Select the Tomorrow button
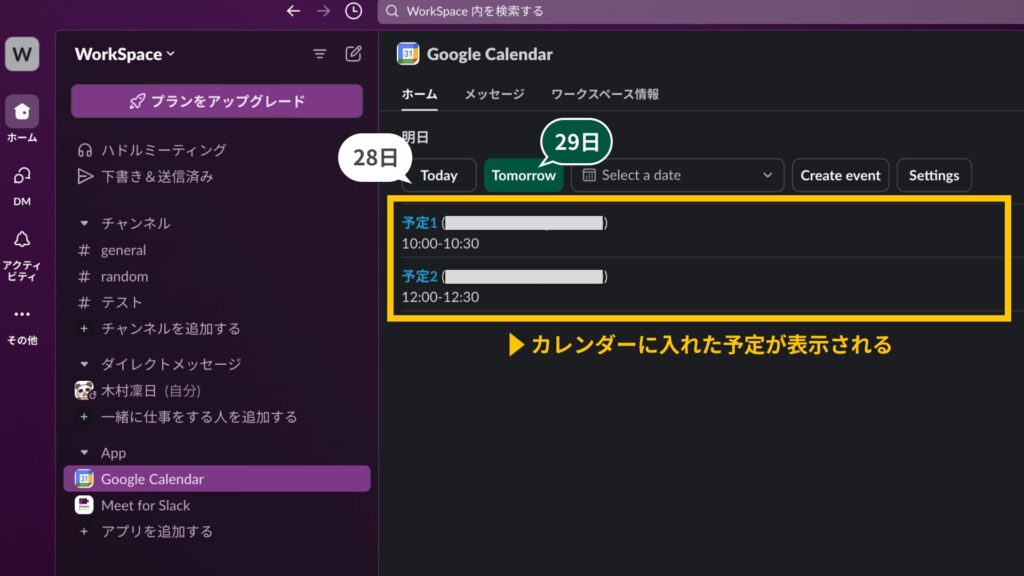Image resolution: width=1024 pixels, height=576 pixels. click(523, 175)
